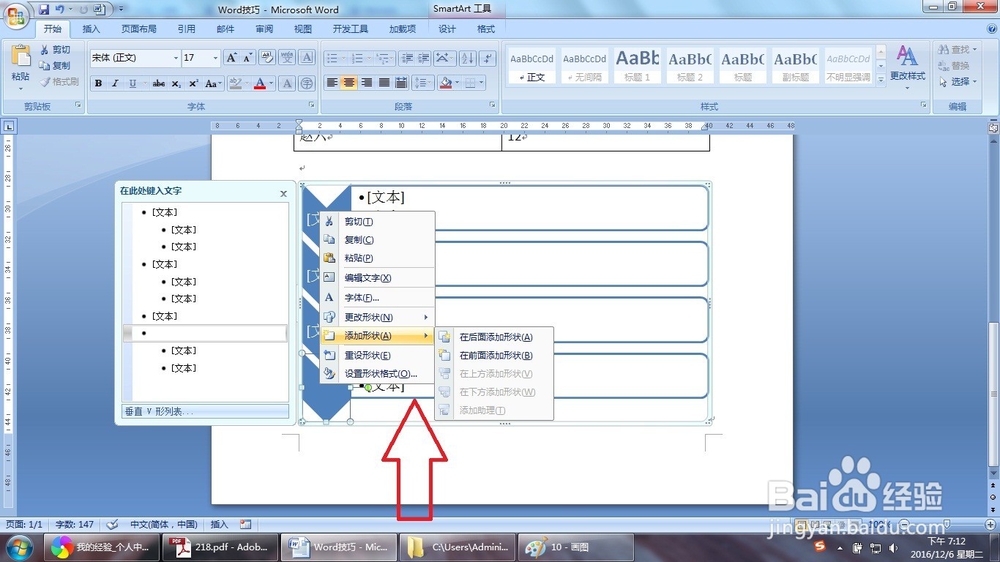Click the shading paint bucket color

coord(446,83)
